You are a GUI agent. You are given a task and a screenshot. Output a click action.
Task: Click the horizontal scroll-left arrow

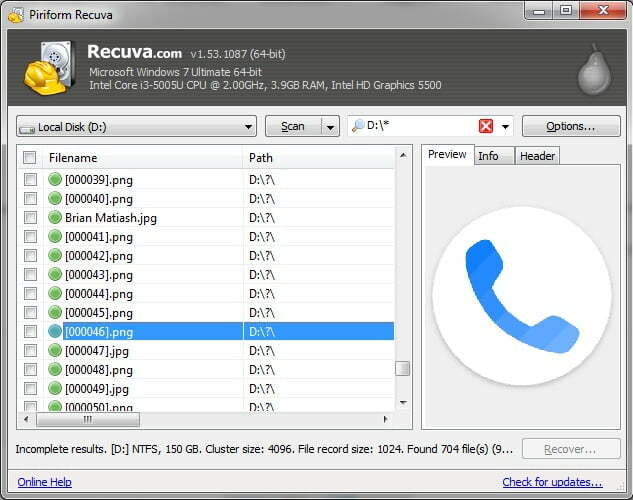pyautogui.click(x=26, y=420)
